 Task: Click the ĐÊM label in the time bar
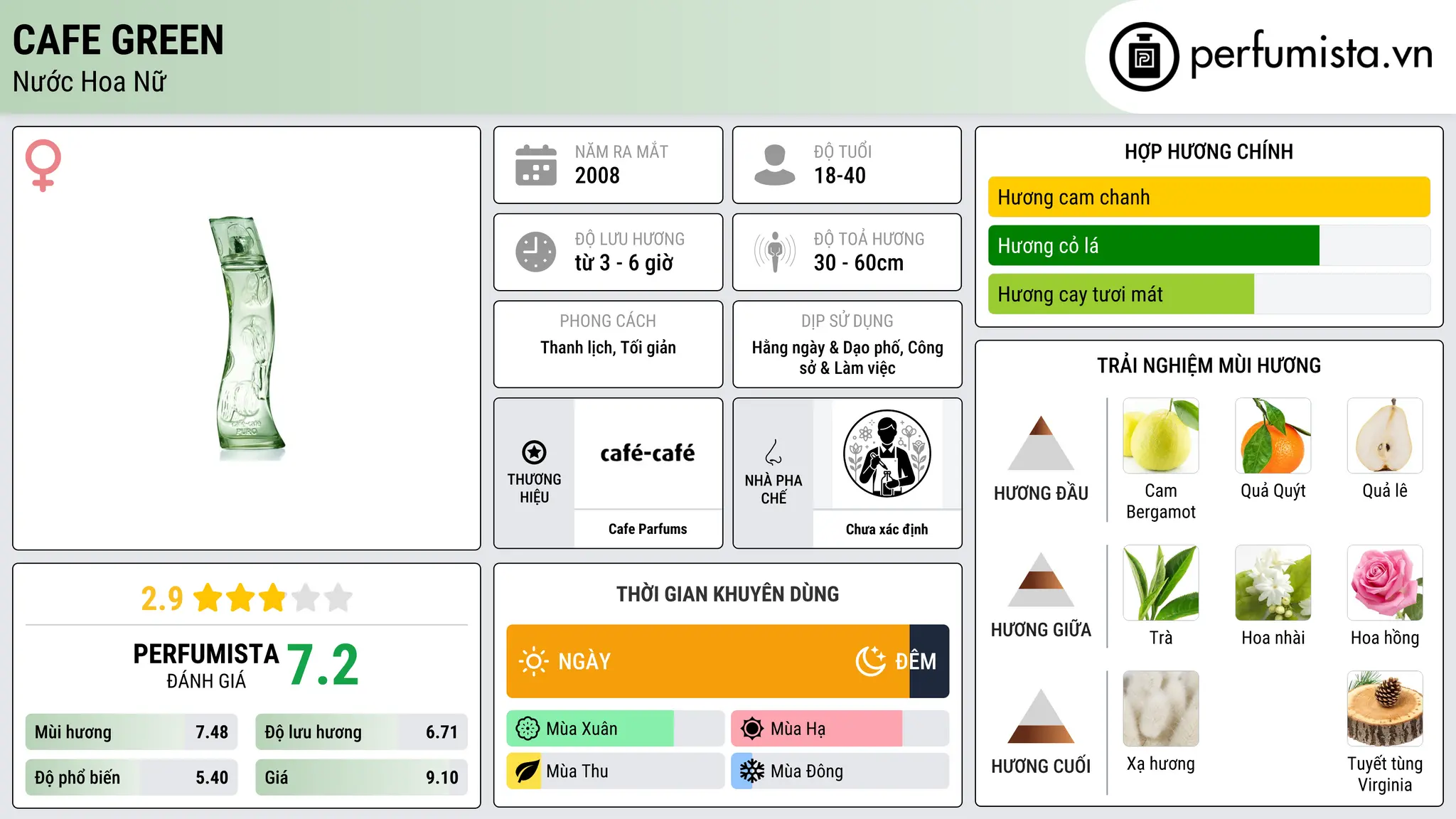(916, 661)
